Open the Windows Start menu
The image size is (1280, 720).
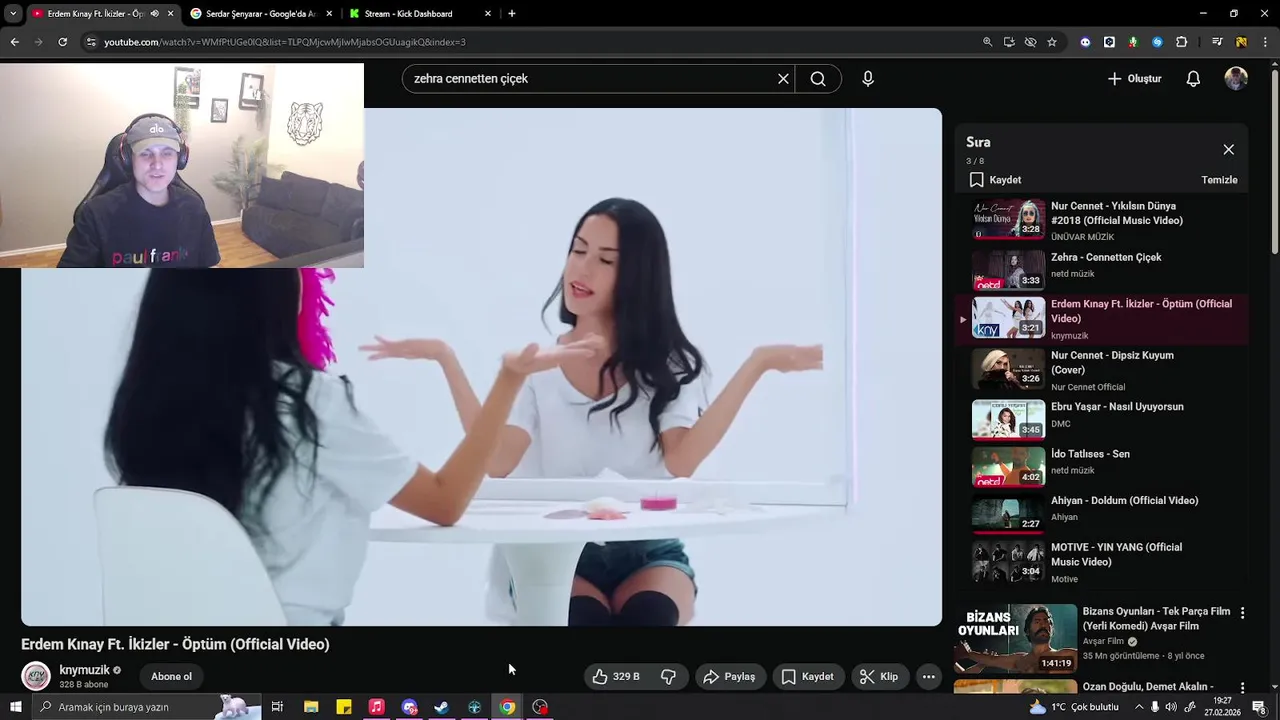15,707
